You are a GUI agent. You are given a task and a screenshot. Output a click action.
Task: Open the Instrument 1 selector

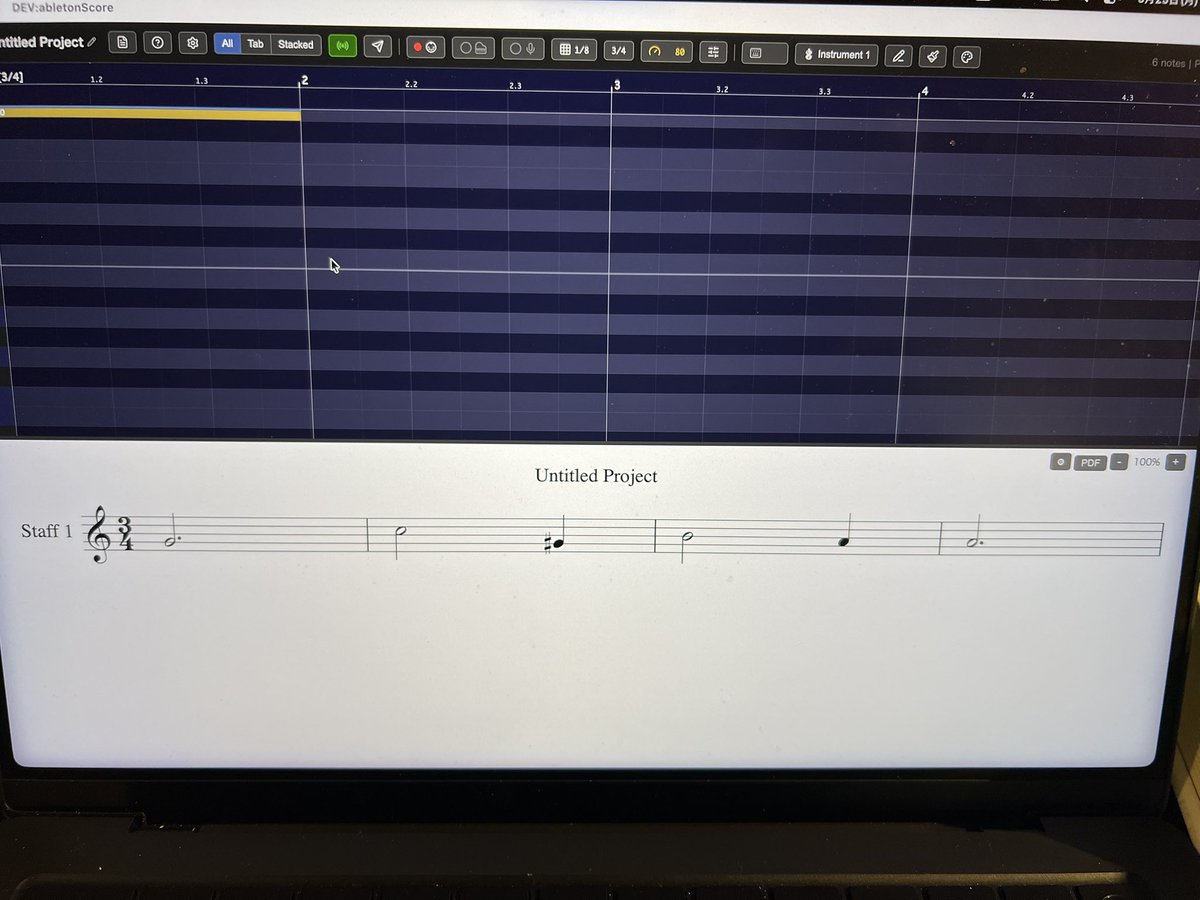(x=836, y=54)
